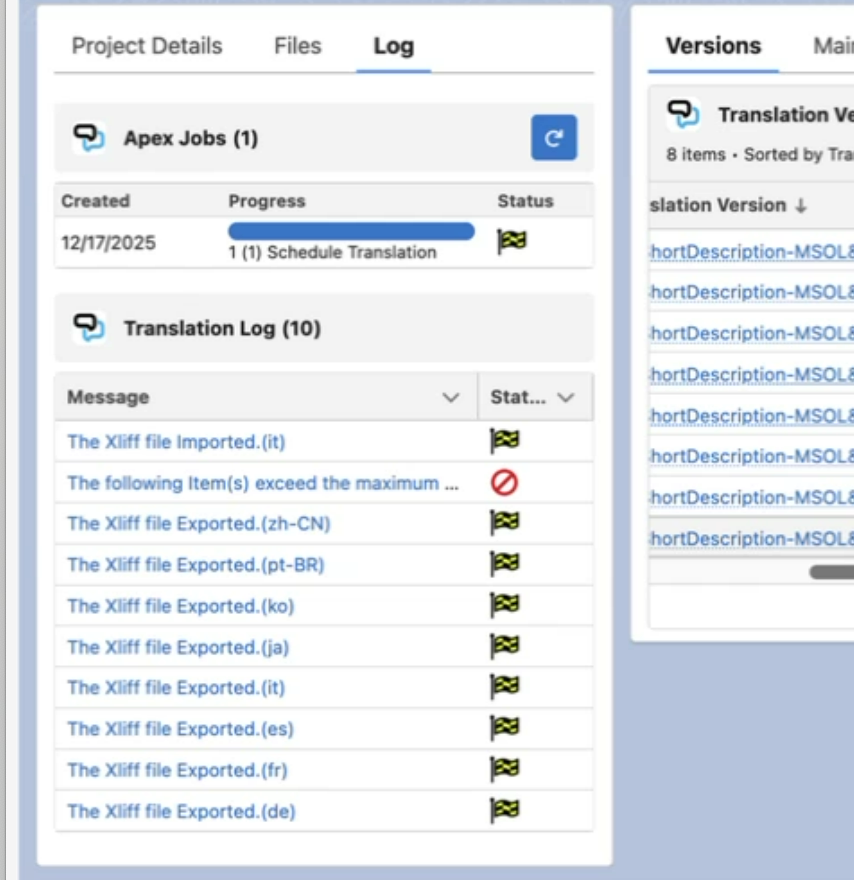Click the Translation Log section logo icon

[x=90, y=328]
